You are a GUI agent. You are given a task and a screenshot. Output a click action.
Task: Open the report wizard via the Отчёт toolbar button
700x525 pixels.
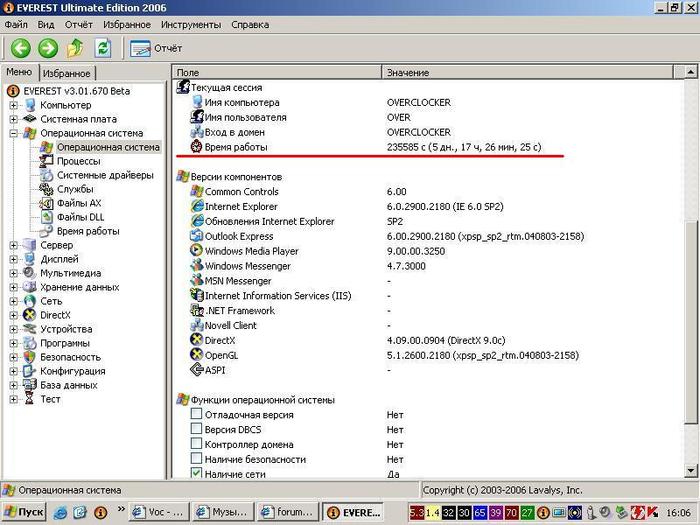click(156, 48)
